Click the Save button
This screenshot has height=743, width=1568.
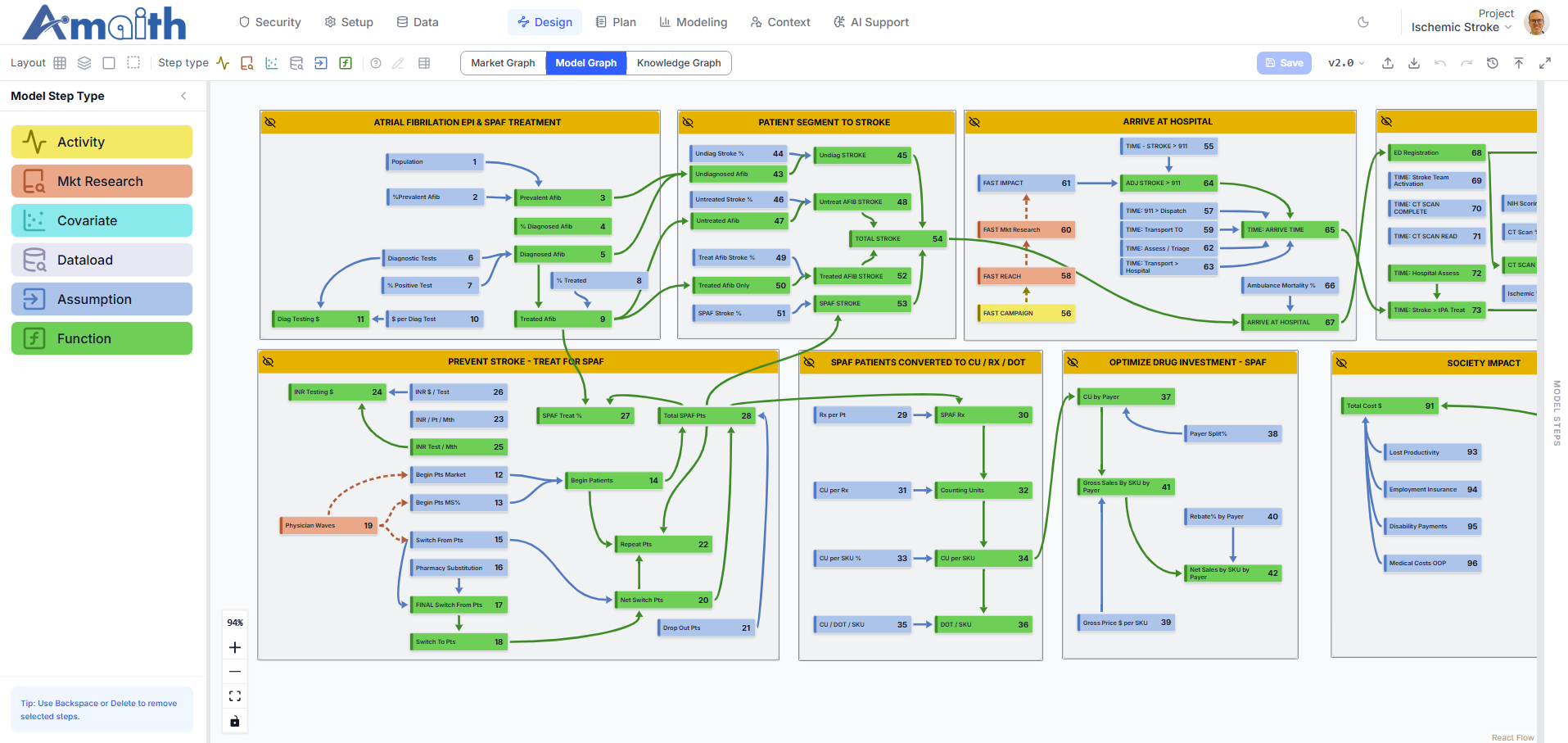(1284, 63)
